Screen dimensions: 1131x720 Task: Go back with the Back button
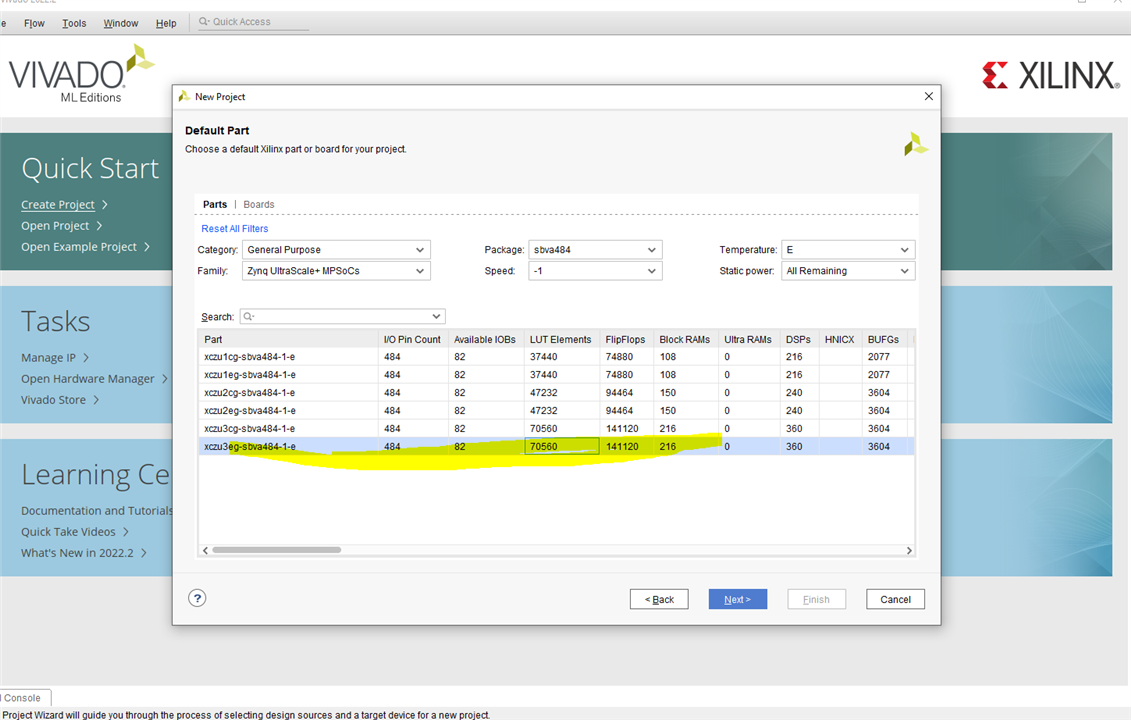click(659, 599)
